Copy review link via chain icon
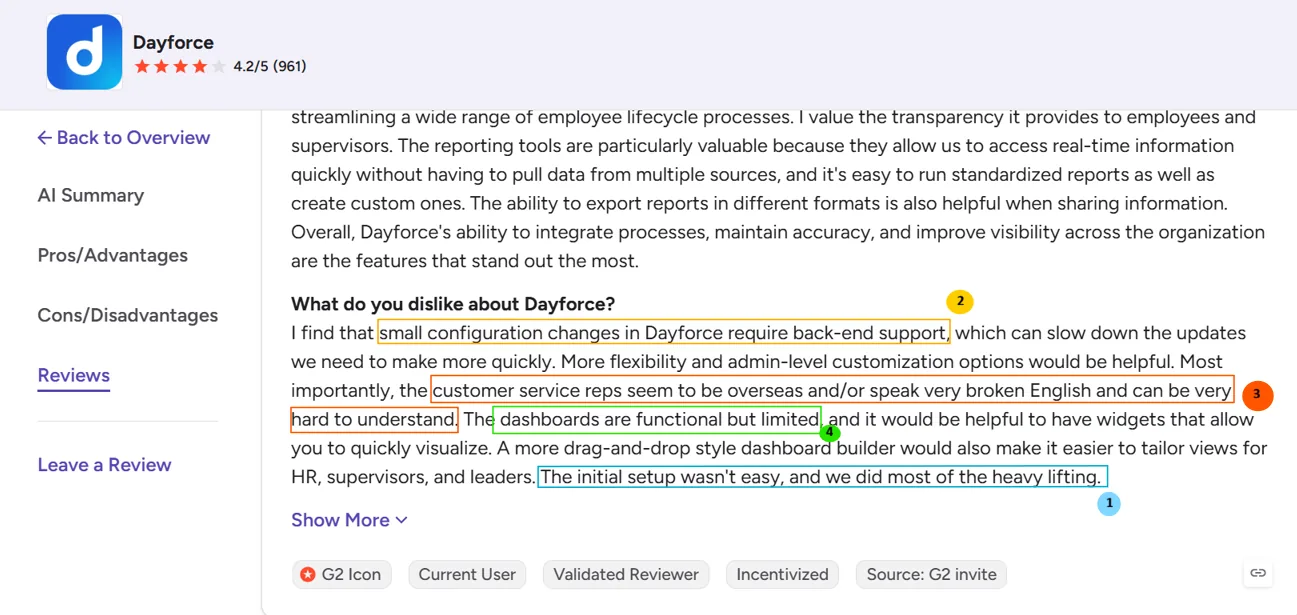 (x=1258, y=573)
